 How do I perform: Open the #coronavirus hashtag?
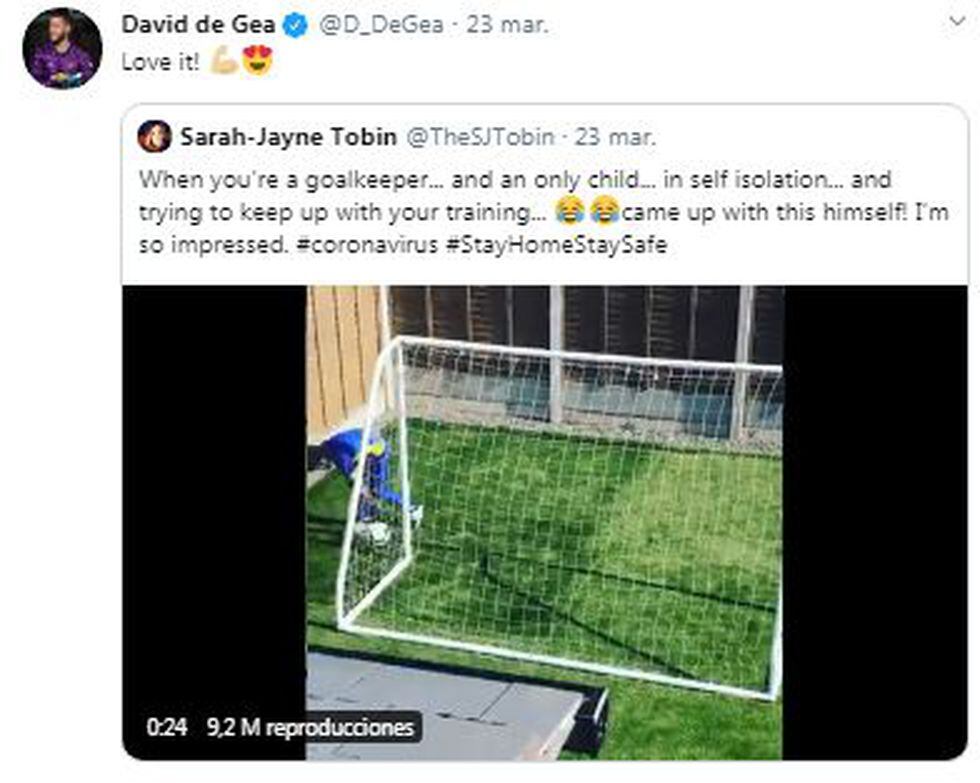(x=364, y=245)
